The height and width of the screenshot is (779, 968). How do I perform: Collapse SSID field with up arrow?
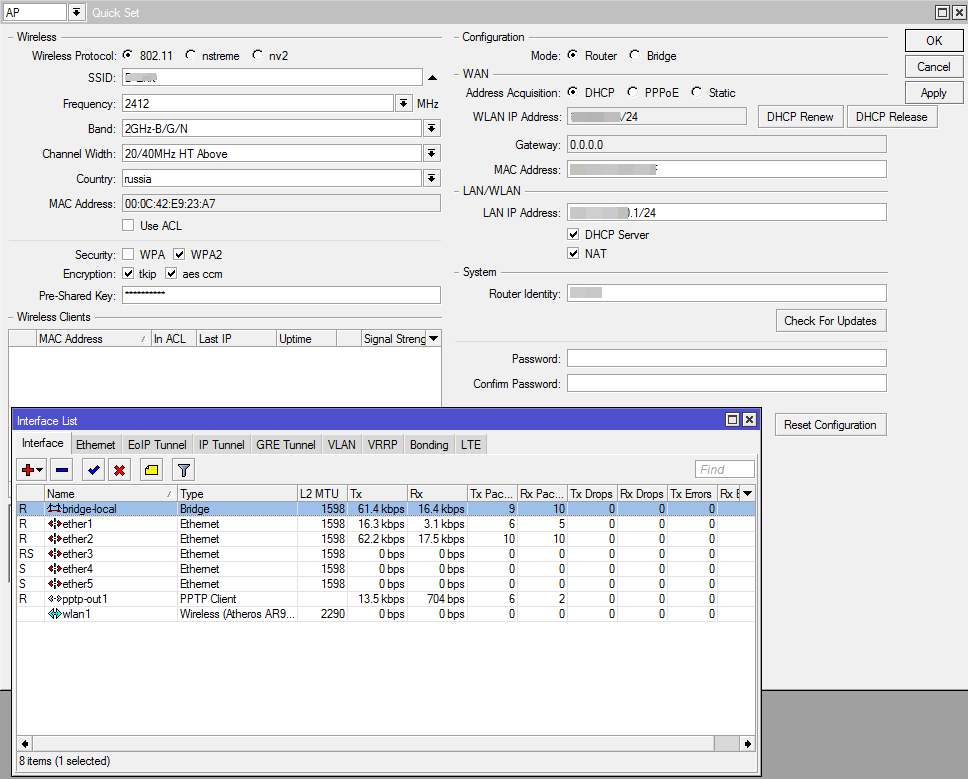click(x=432, y=78)
